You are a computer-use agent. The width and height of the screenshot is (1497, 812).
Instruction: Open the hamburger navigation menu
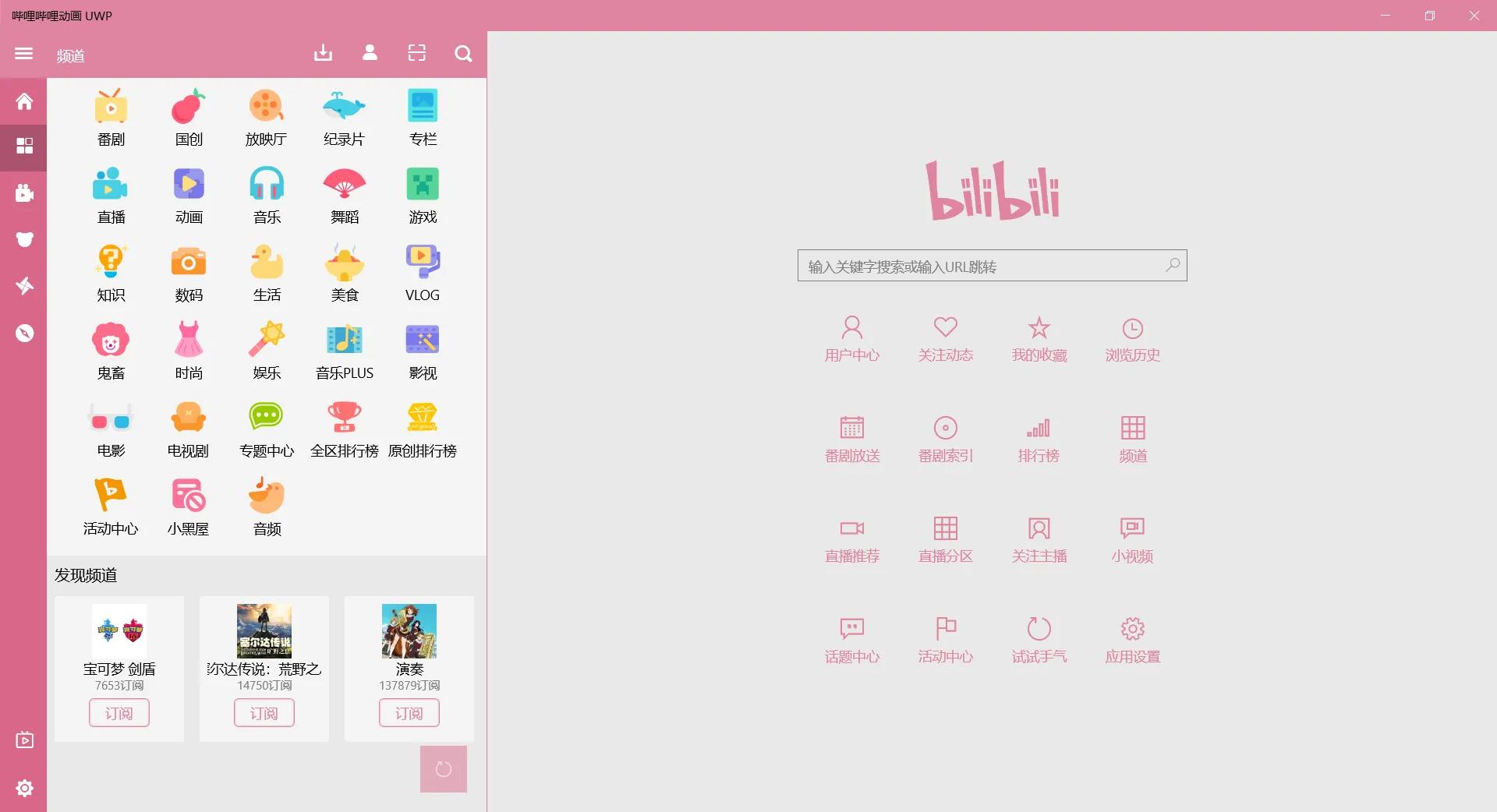tap(23, 54)
